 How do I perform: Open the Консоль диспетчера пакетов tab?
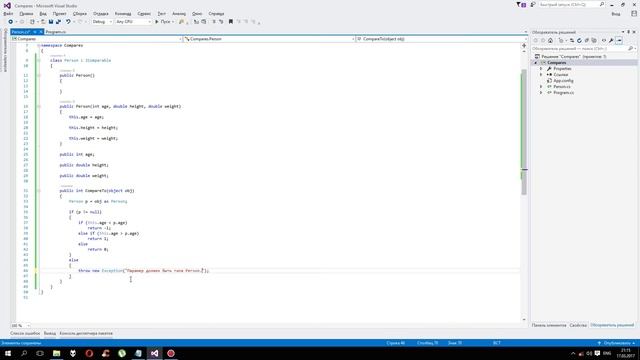click(x=86, y=333)
